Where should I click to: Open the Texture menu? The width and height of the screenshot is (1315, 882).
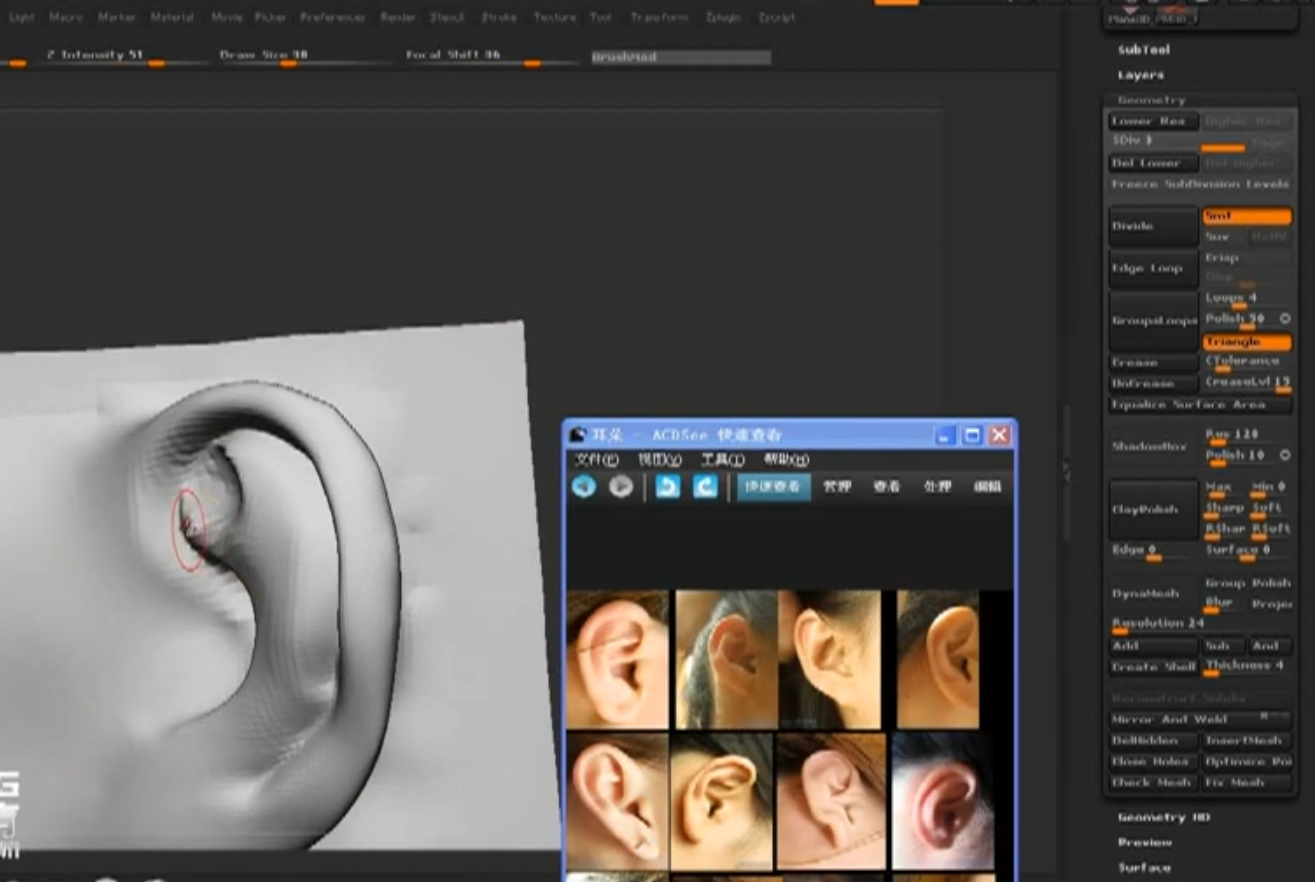555,17
